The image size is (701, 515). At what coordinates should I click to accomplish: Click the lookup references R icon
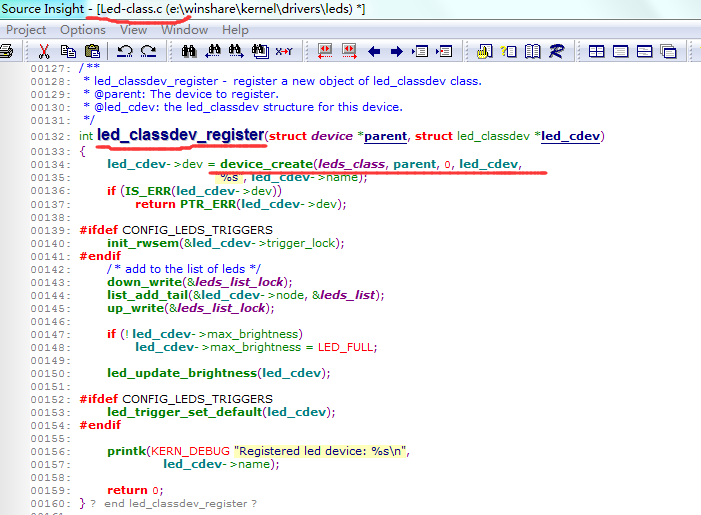[557, 51]
